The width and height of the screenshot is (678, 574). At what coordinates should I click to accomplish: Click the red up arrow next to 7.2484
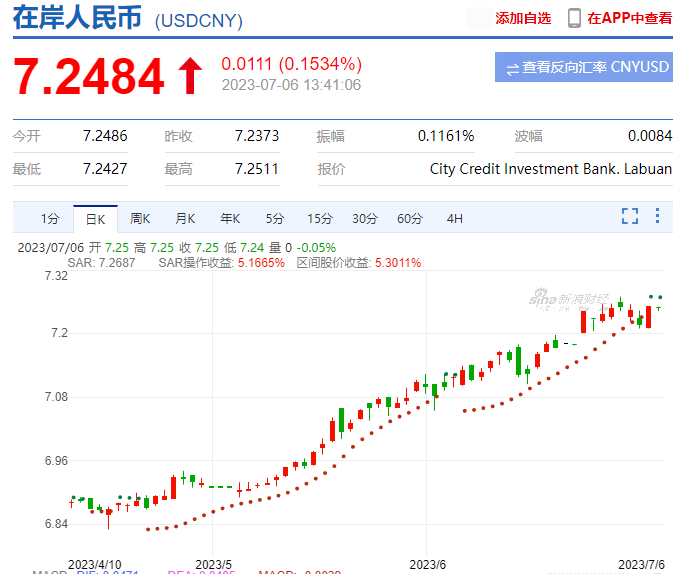[x=190, y=77]
